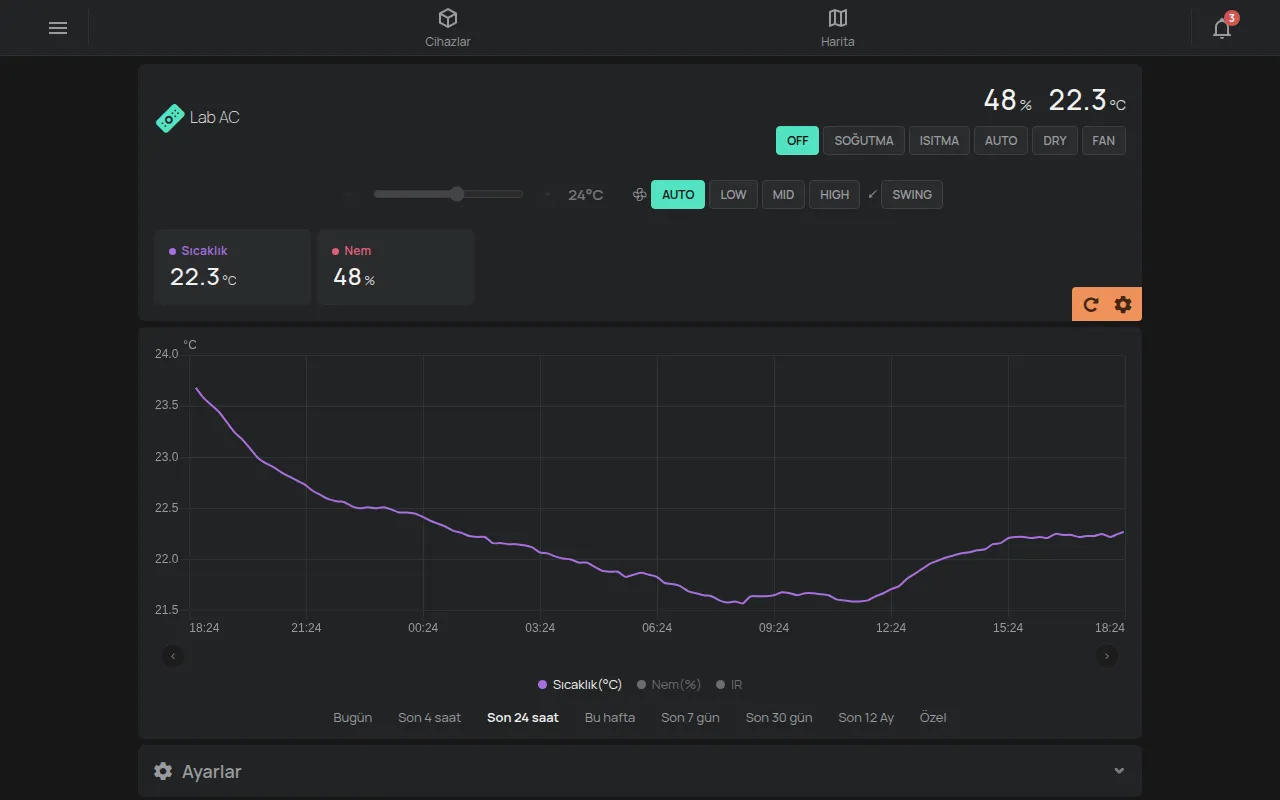Select AUTO in the AC mode row
1280x800 pixels.
click(1001, 141)
